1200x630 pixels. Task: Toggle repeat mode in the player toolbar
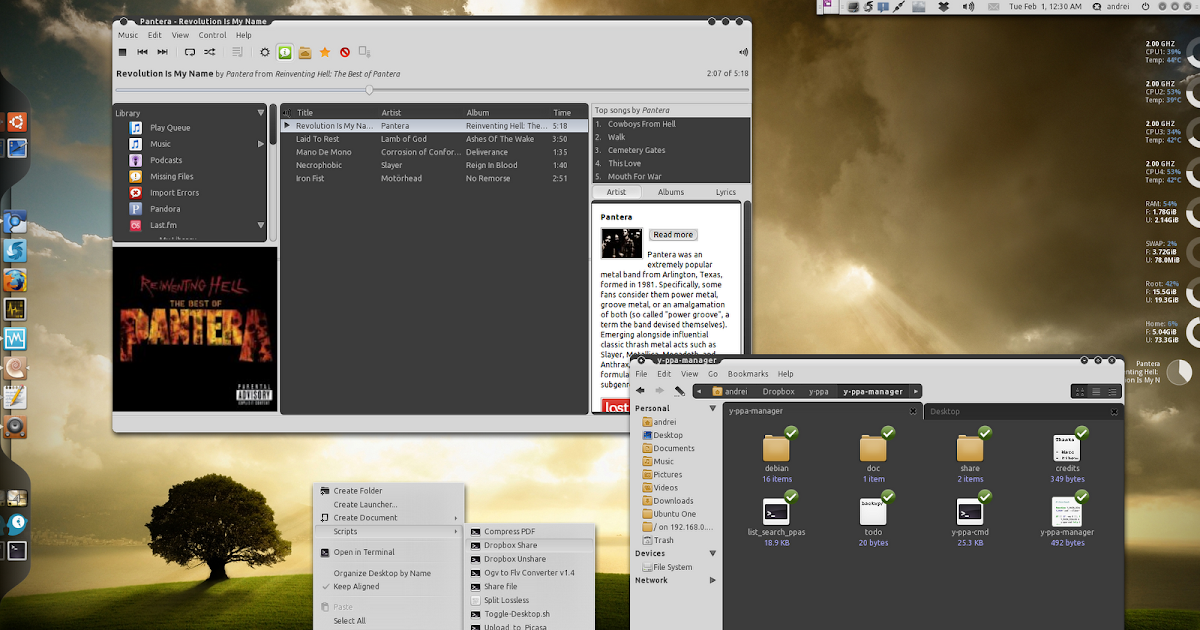pyautogui.click(x=190, y=52)
